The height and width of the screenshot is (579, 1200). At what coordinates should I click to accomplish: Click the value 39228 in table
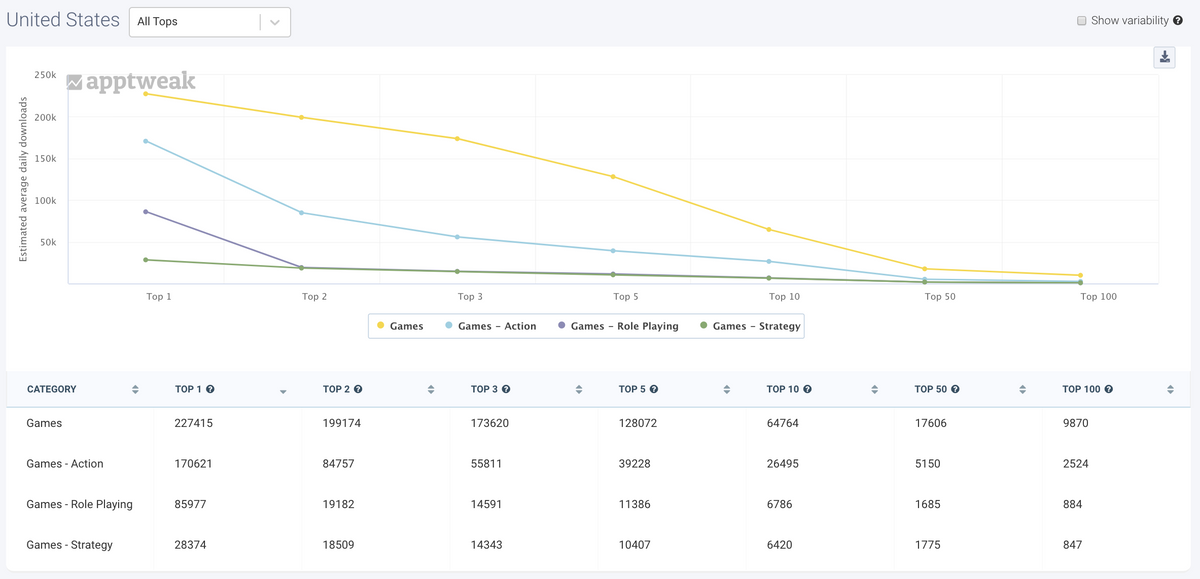635,464
